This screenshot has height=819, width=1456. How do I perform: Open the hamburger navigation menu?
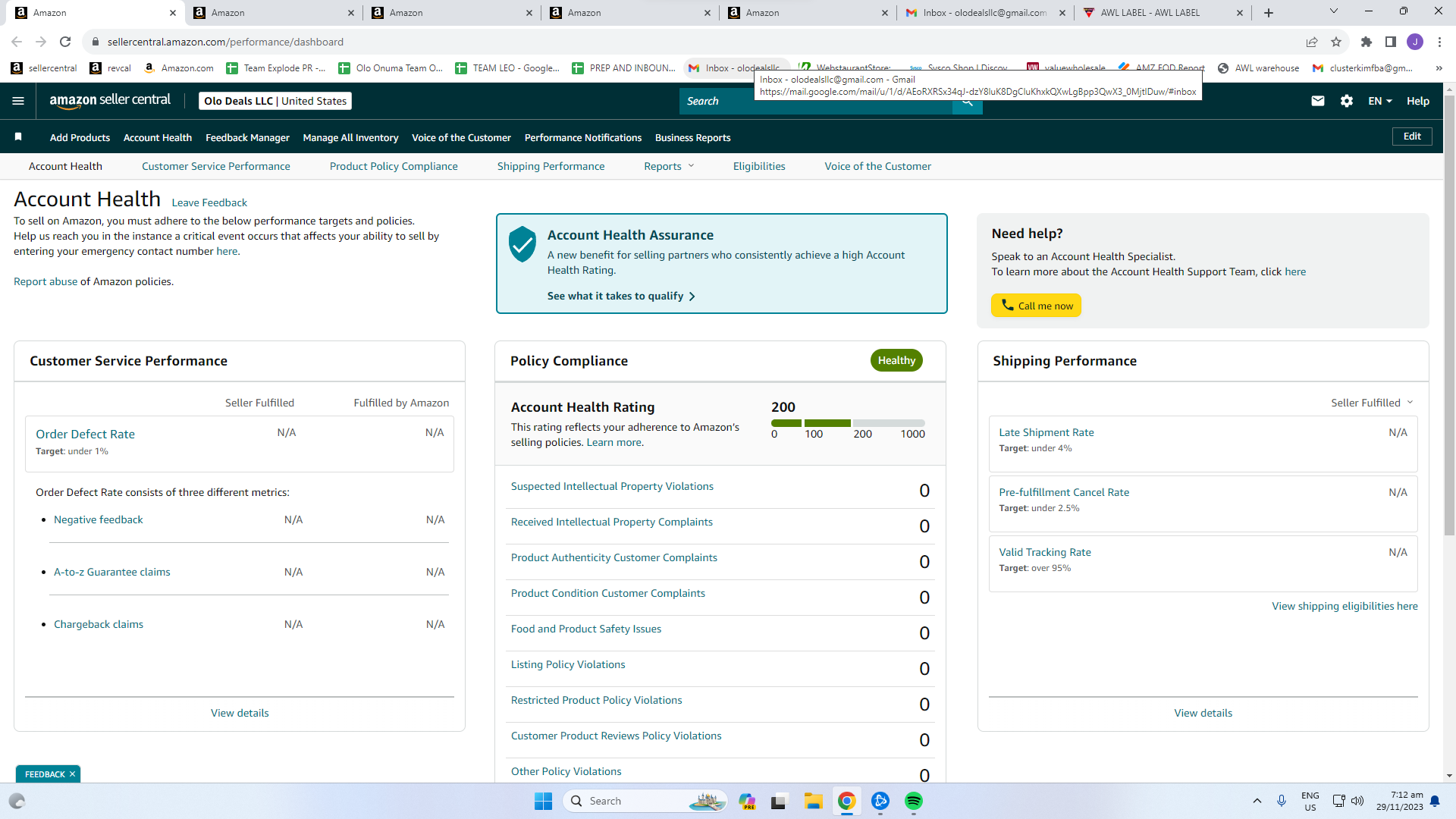tap(18, 101)
